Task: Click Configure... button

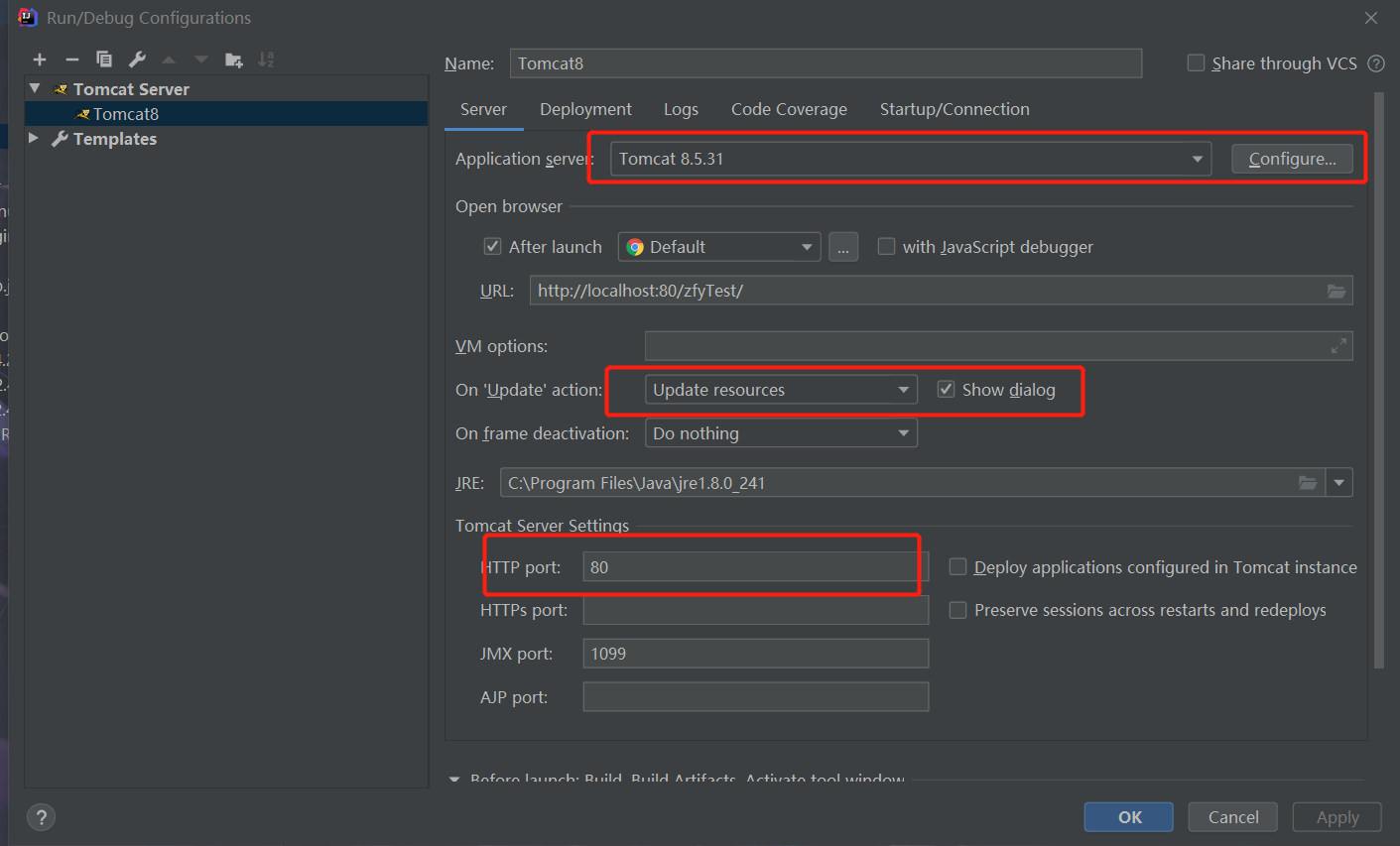Action: point(1292,159)
